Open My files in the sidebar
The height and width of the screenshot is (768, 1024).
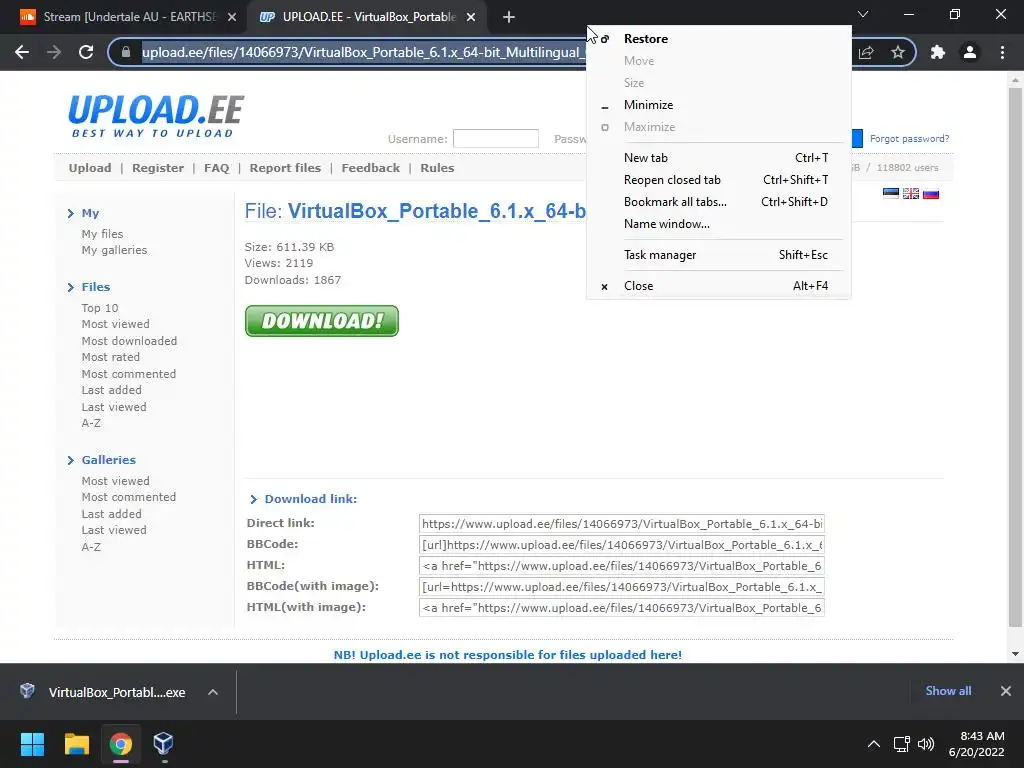coord(103,234)
